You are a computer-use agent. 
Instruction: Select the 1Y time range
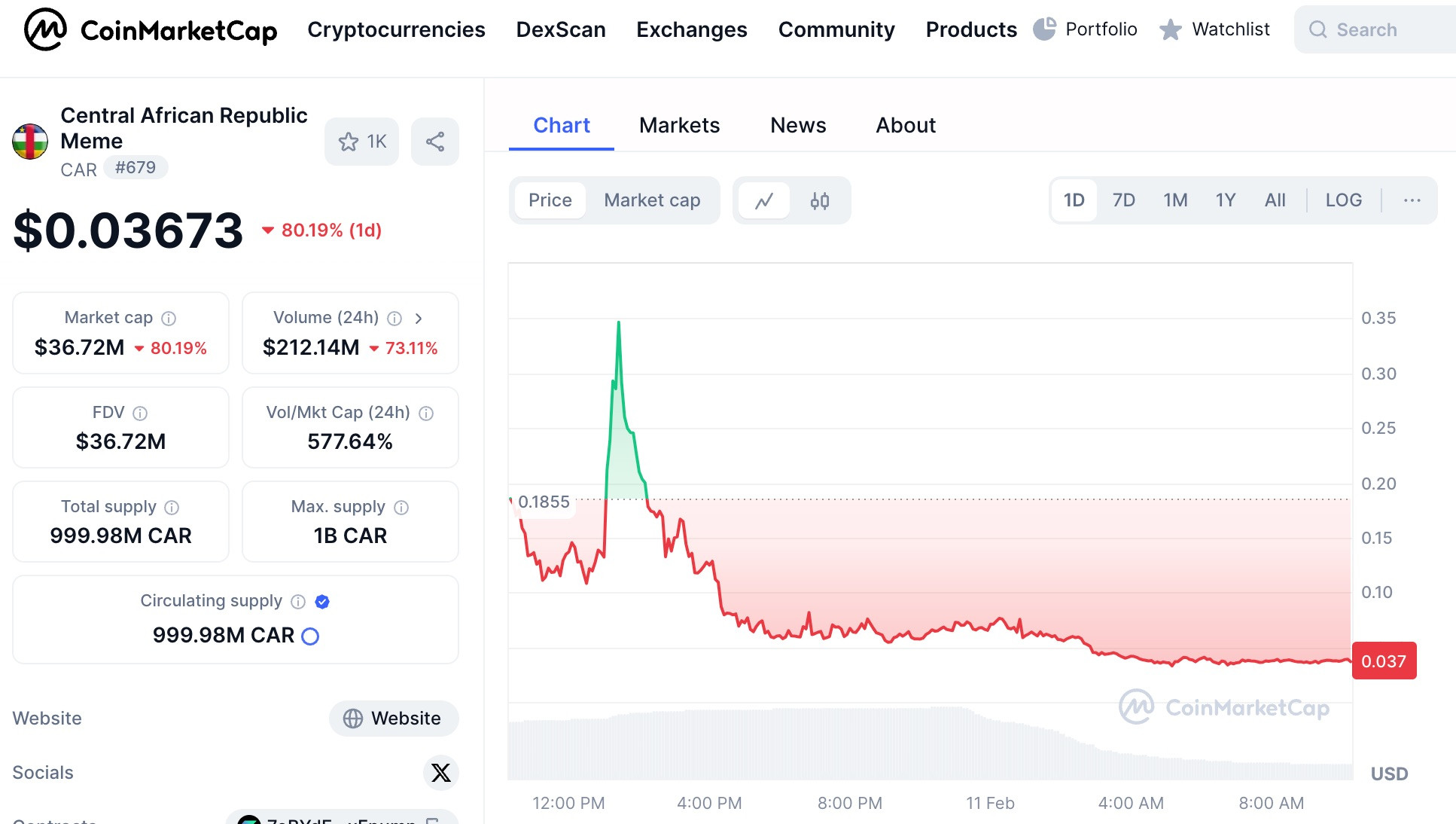point(1226,200)
